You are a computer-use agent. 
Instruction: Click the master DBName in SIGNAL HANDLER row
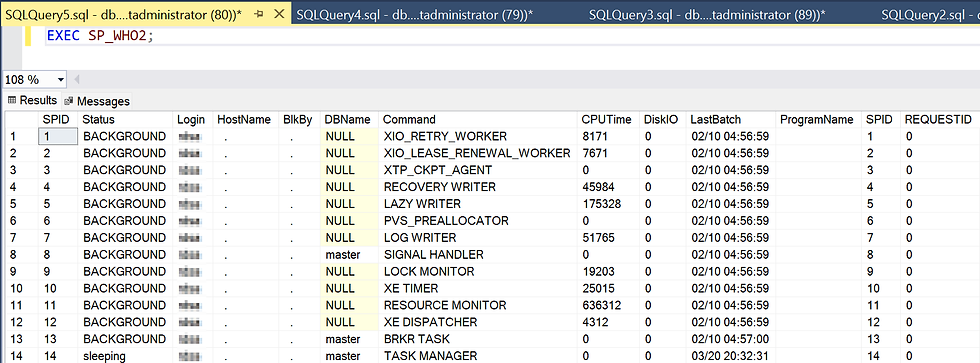(x=349, y=254)
